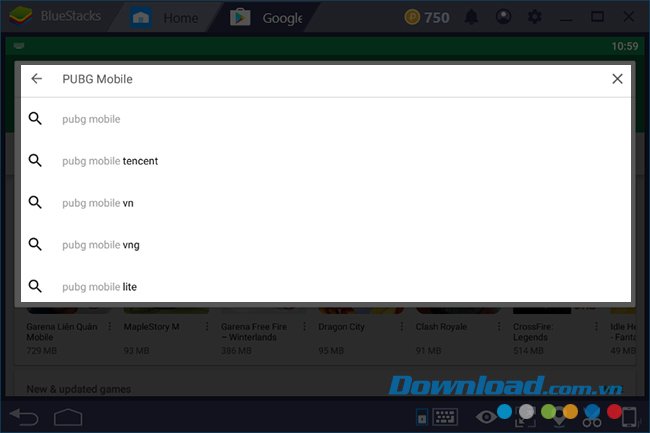
Task: Open the set location pin icon
Action: click(559, 418)
